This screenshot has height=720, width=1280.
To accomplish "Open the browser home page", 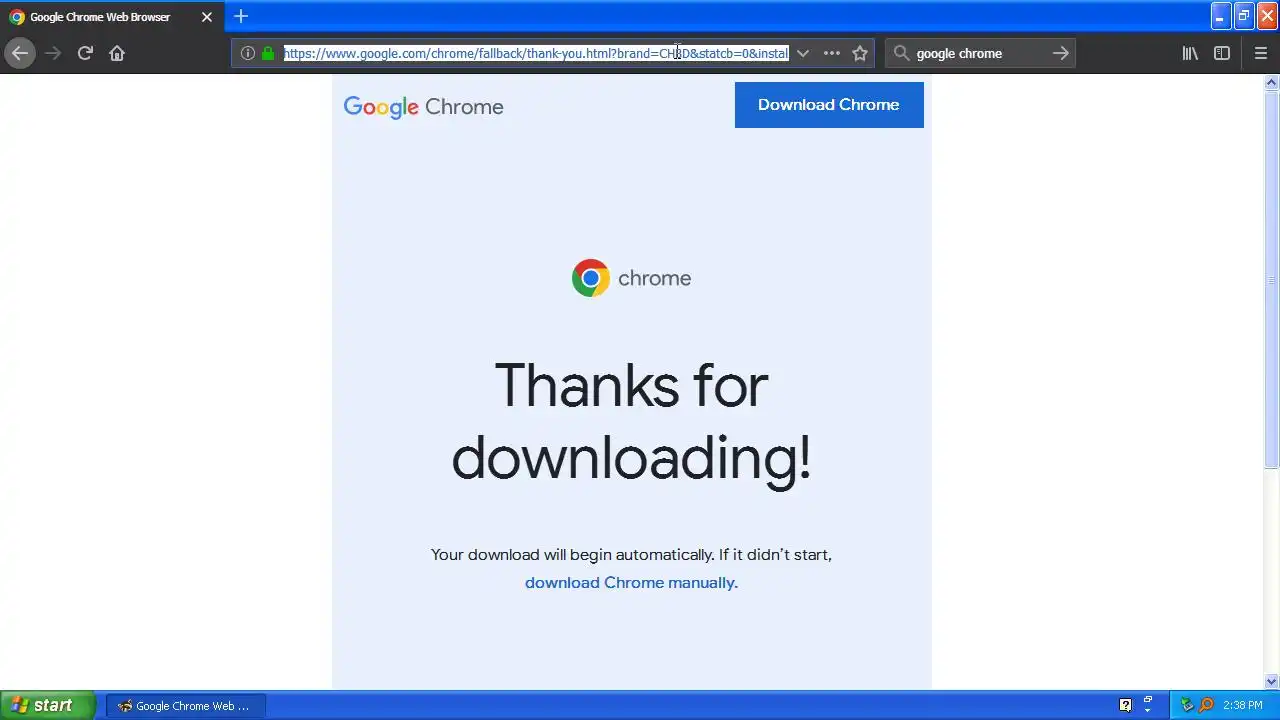I will [x=117, y=53].
